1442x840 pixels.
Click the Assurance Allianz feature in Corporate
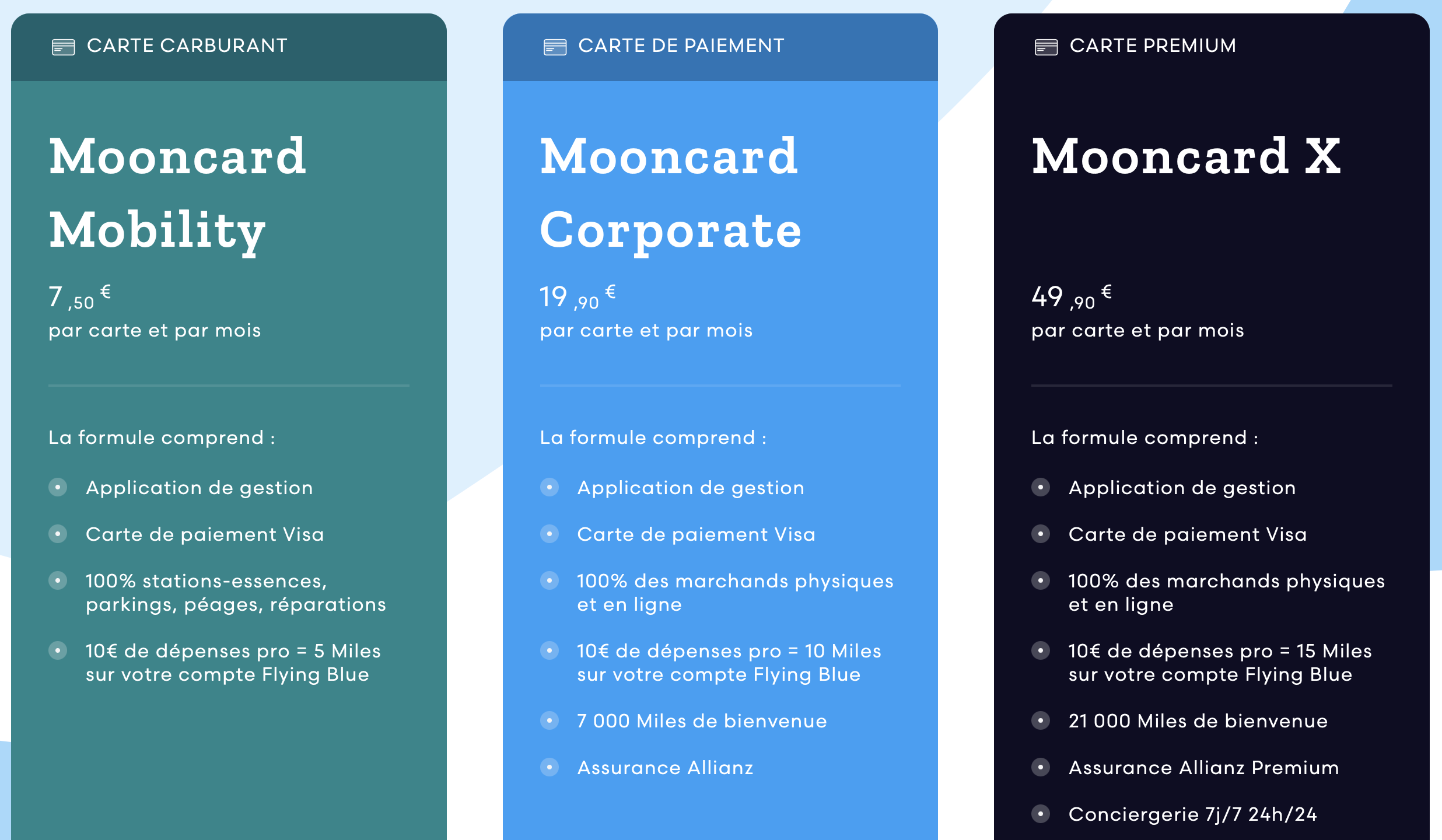pos(665,768)
